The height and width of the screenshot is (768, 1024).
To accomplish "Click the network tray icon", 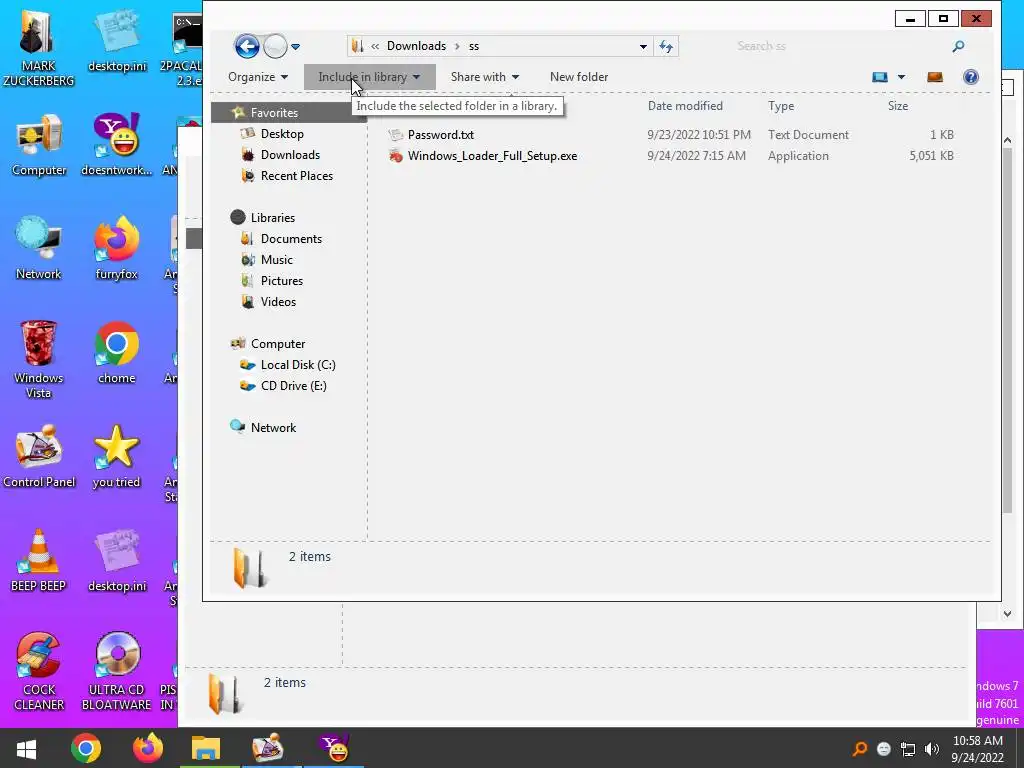I will [x=908, y=749].
